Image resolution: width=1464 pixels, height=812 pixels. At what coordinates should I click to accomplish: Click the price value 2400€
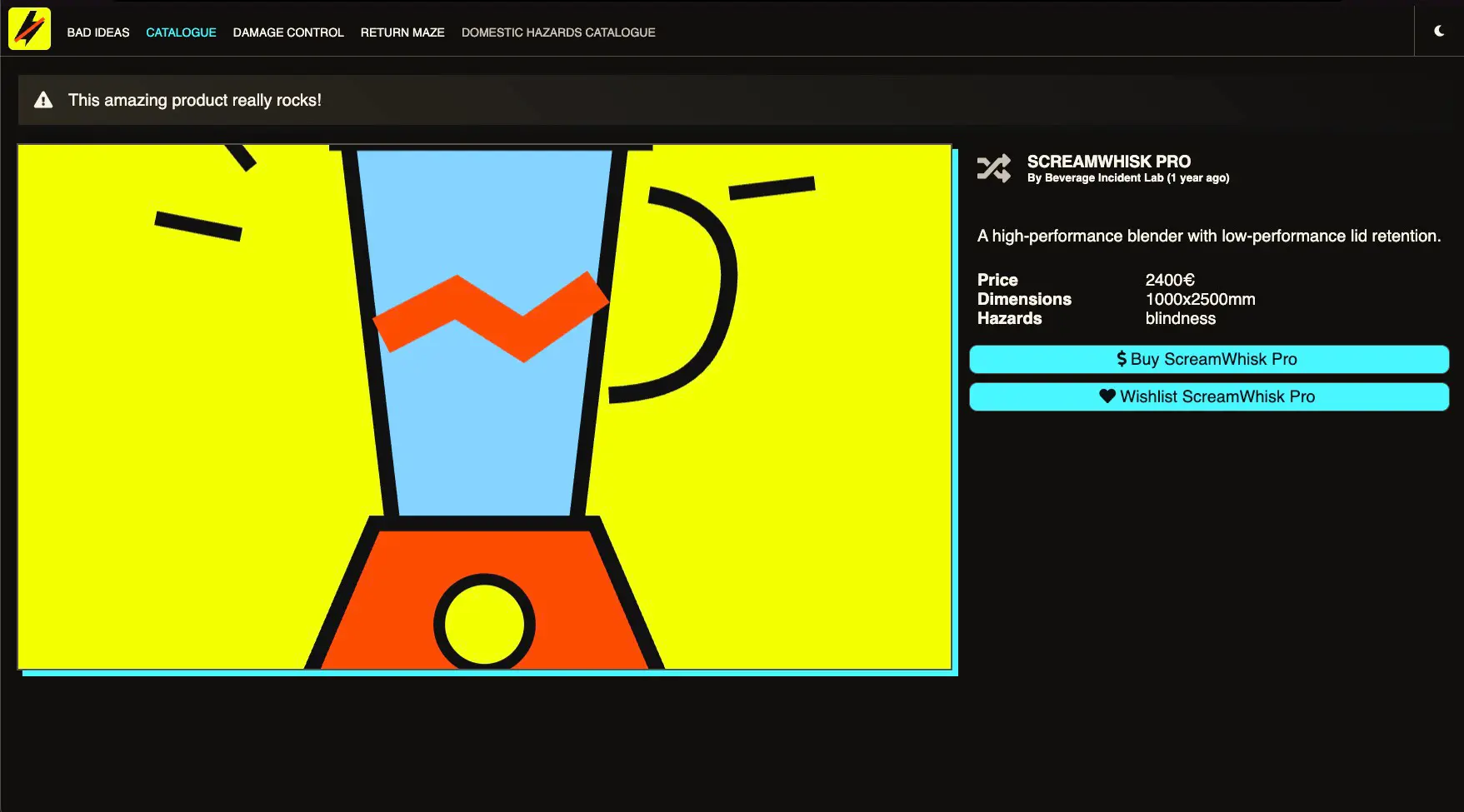tap(1170, 280)
